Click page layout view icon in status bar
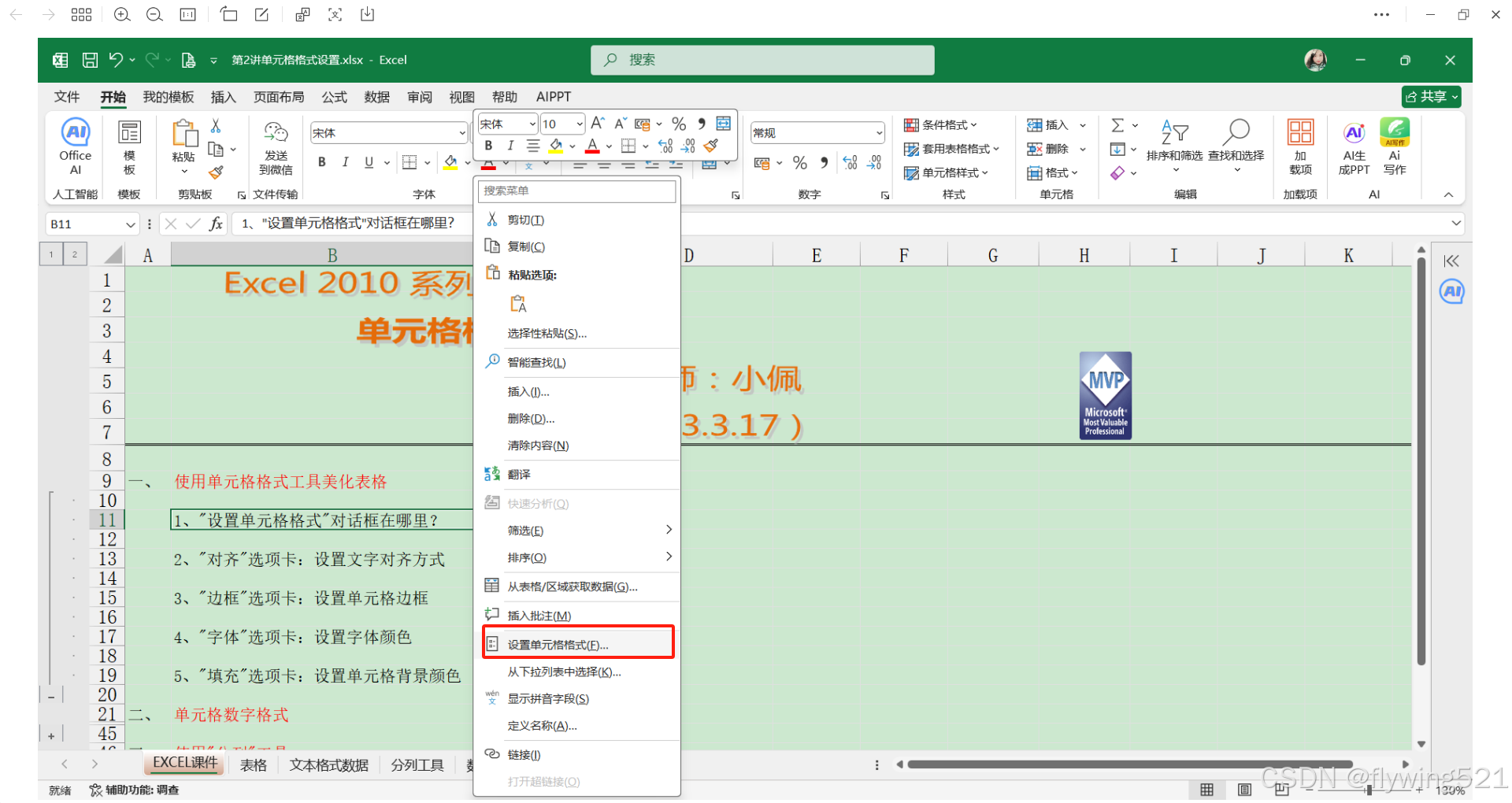The width and height of the screenshot is (1512, 803). (1244, 790)
